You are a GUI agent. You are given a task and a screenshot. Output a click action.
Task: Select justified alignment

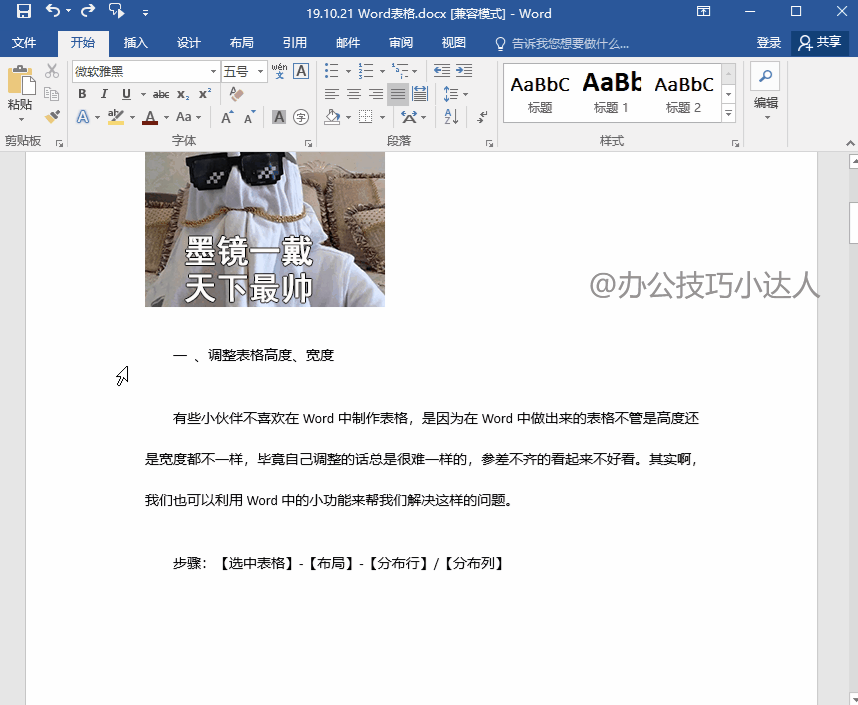tap(398, 94)
